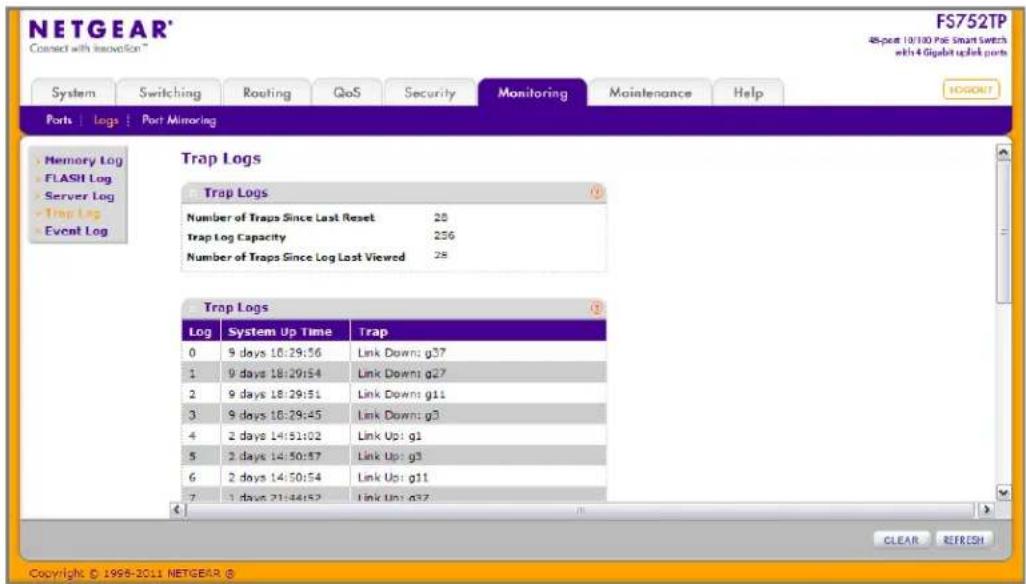Click the FS752TP model name
This screenshot has height=584, width=1026.
coord(972,22)
